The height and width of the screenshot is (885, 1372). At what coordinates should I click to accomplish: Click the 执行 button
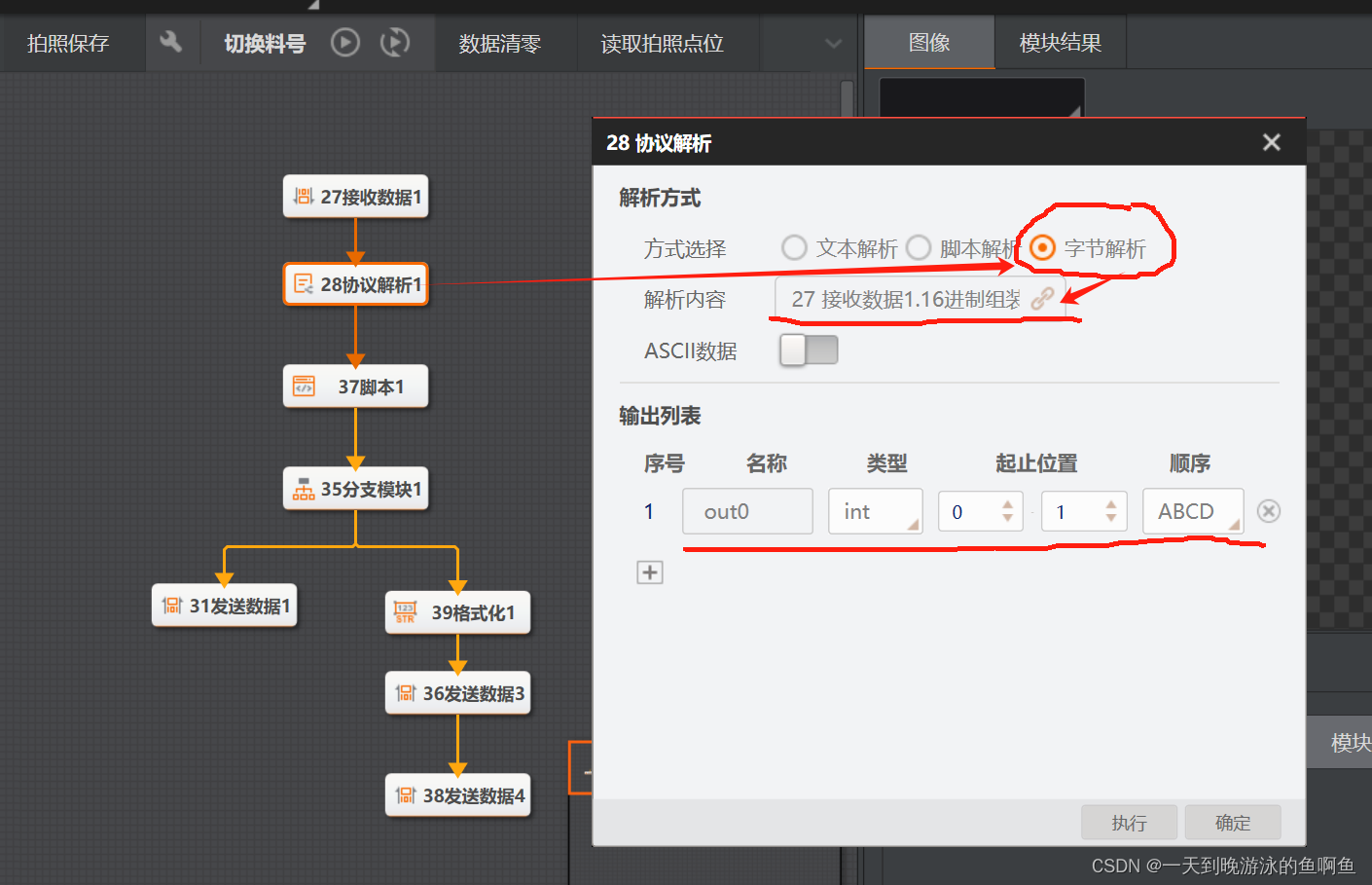pyautogui.click(x=1129, y=823)
